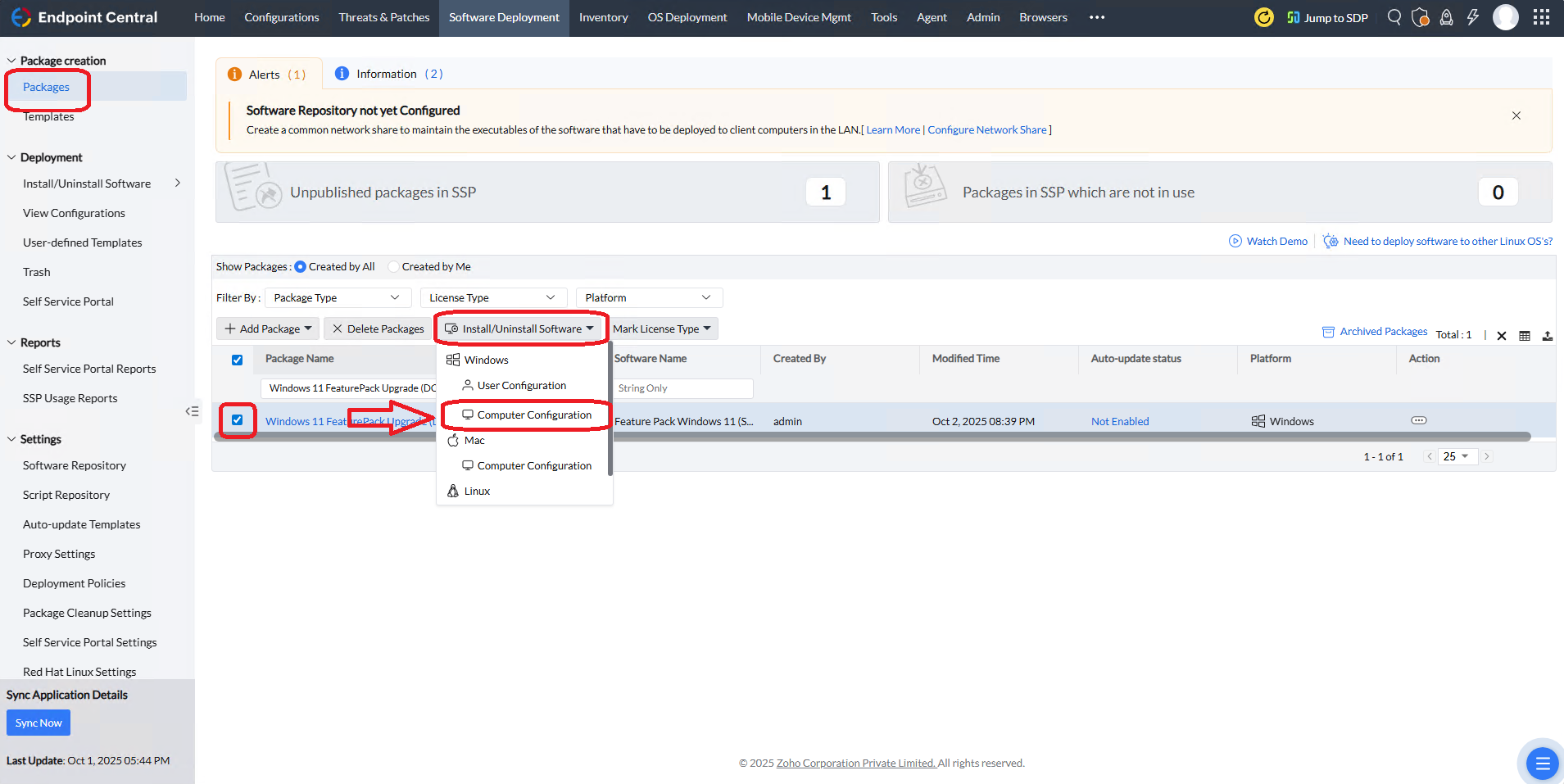Click the column chooser table icon
This screenshot has width=1564, height=784.
1525,336
